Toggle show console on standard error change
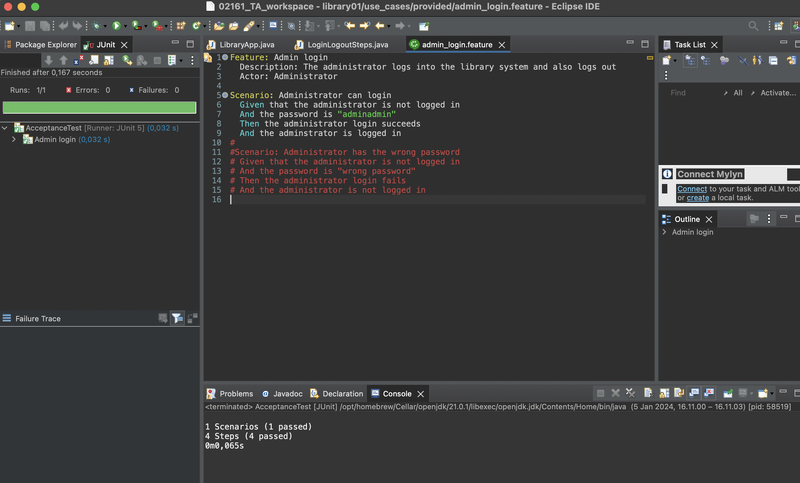Image resolution: width=800 pixels, height=483 pixels. (x=709, y=393)
